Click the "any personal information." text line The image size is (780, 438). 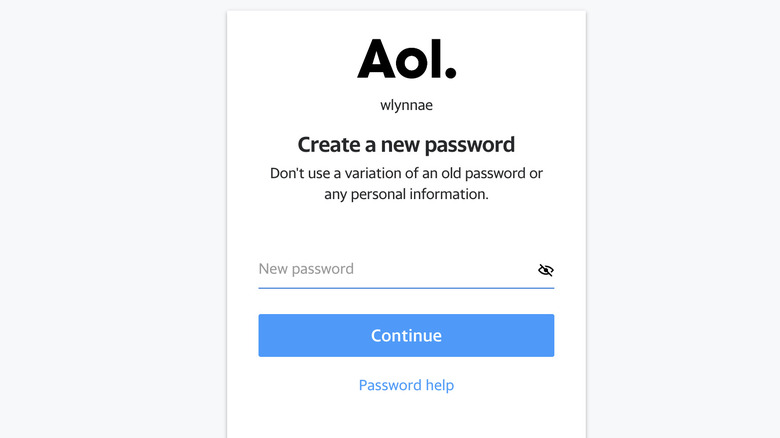(406, 194)
